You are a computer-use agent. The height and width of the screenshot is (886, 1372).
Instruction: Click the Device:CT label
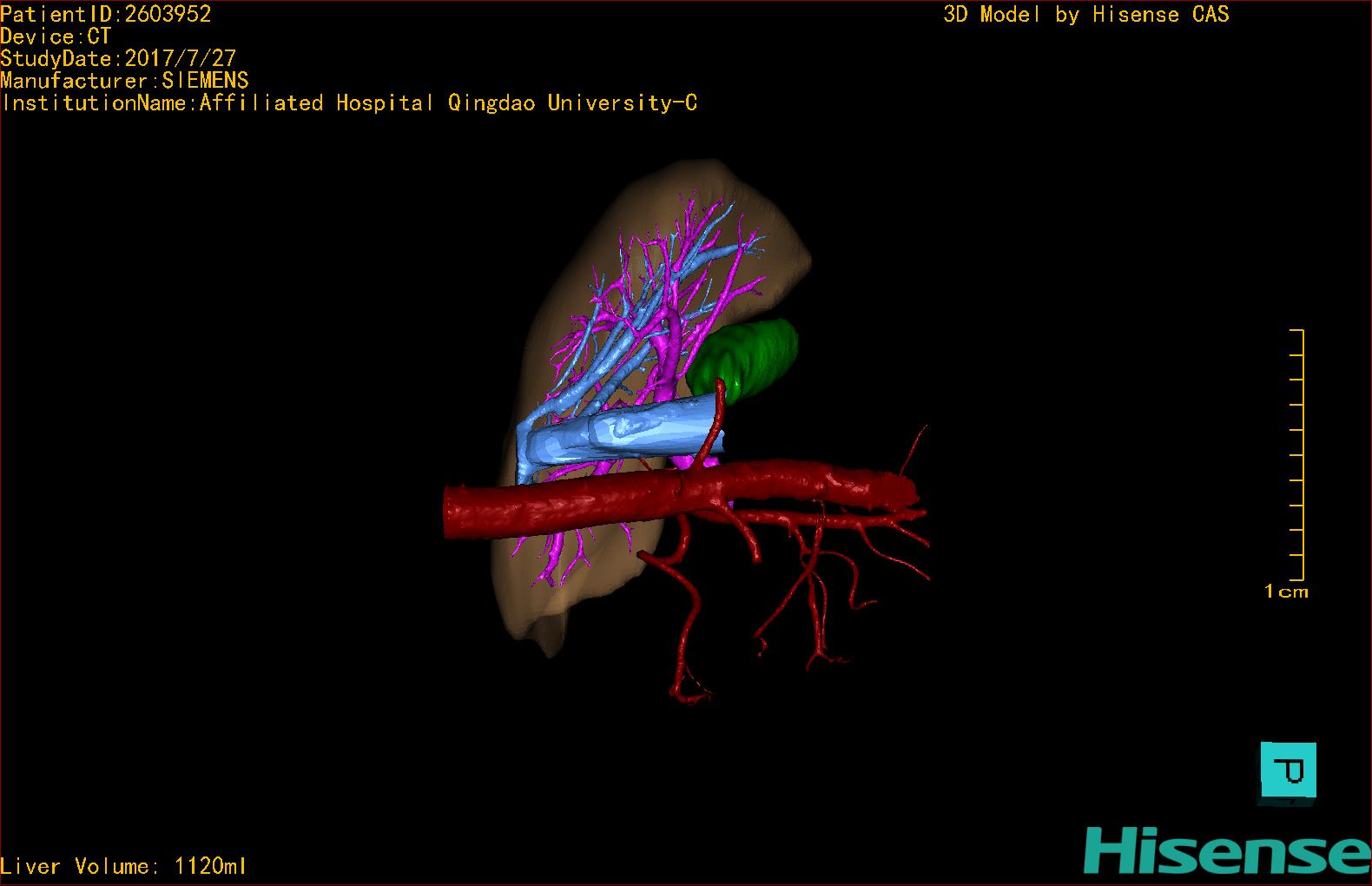(x=56, y=36)
